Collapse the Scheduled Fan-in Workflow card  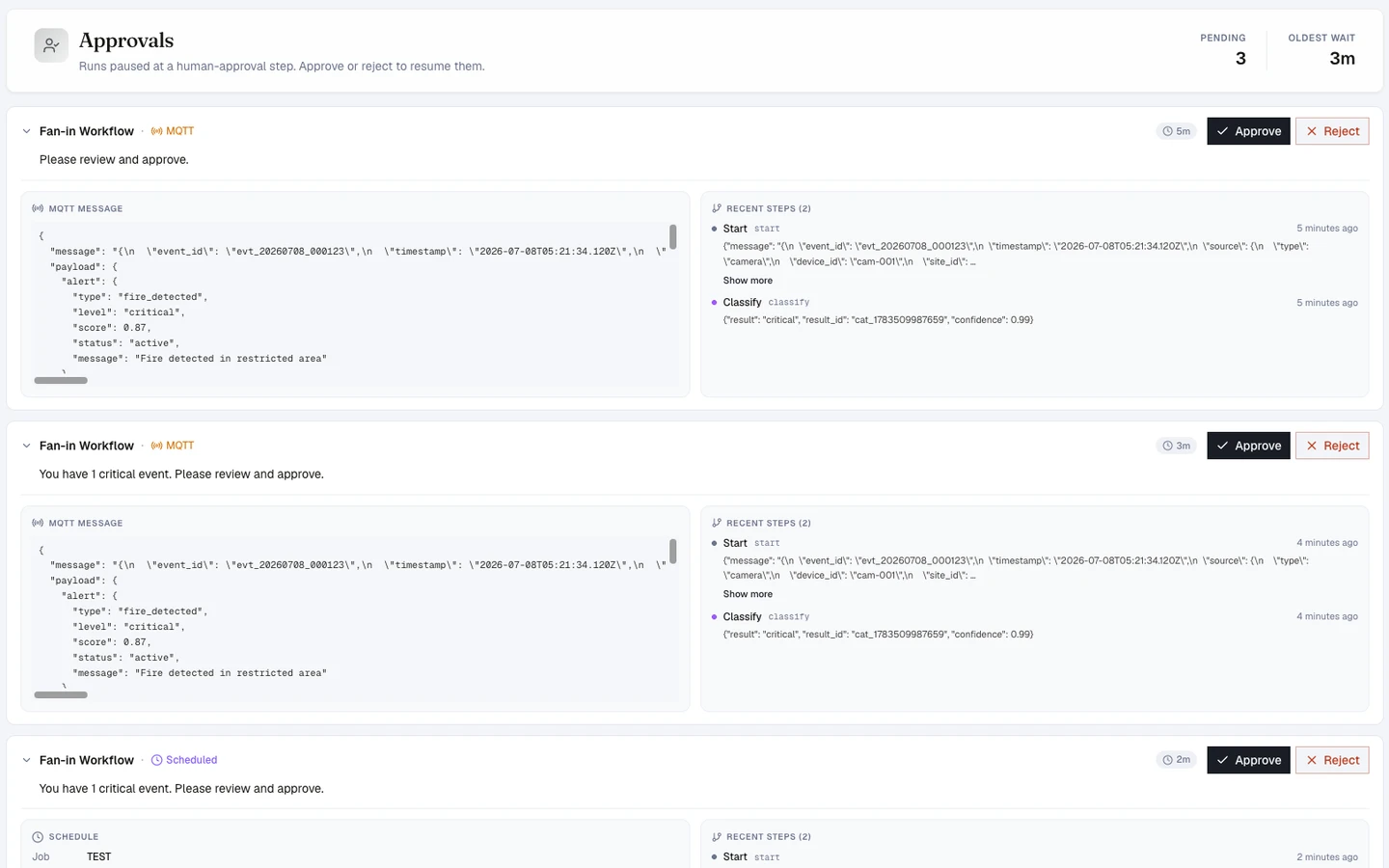coord(26,760)
